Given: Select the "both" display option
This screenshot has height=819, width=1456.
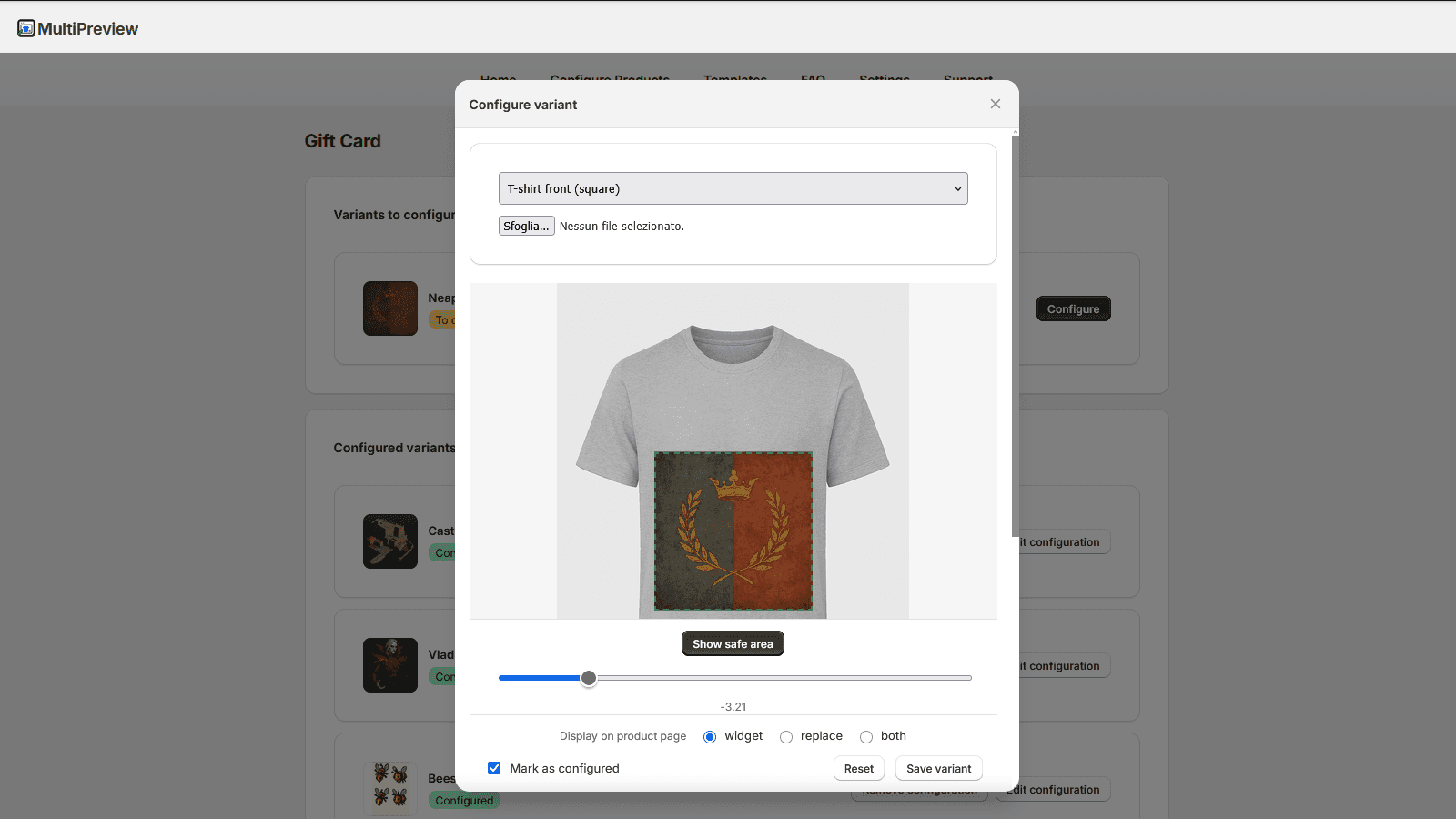Looking at the screenshot, I should 865,736.
